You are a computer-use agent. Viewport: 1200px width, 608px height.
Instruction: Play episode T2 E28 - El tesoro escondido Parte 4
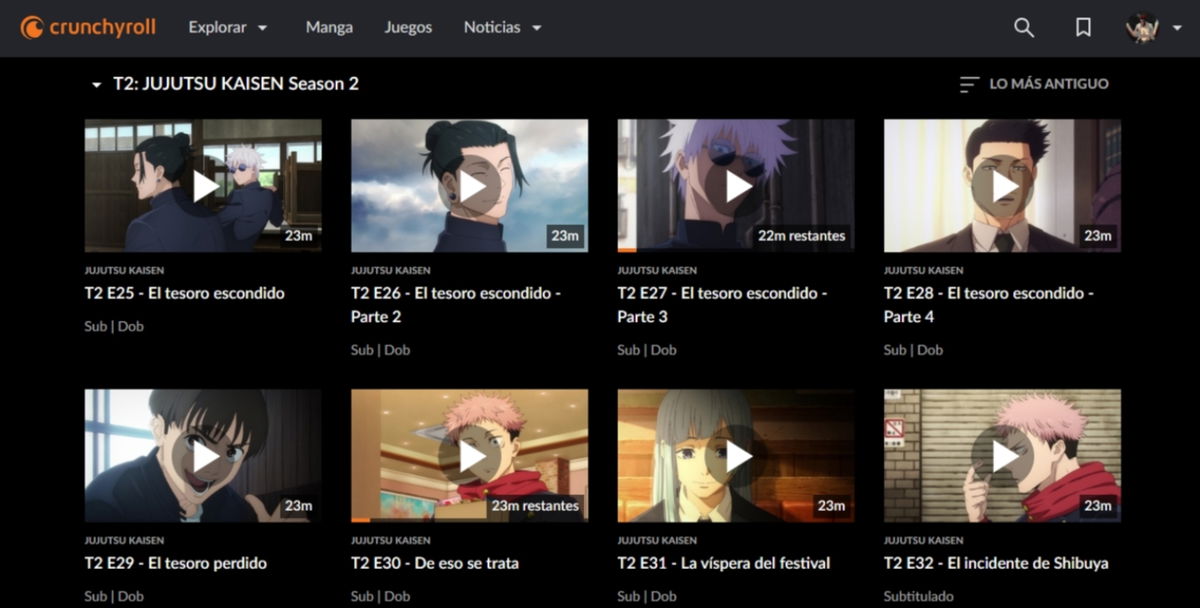click(1003, 184)
